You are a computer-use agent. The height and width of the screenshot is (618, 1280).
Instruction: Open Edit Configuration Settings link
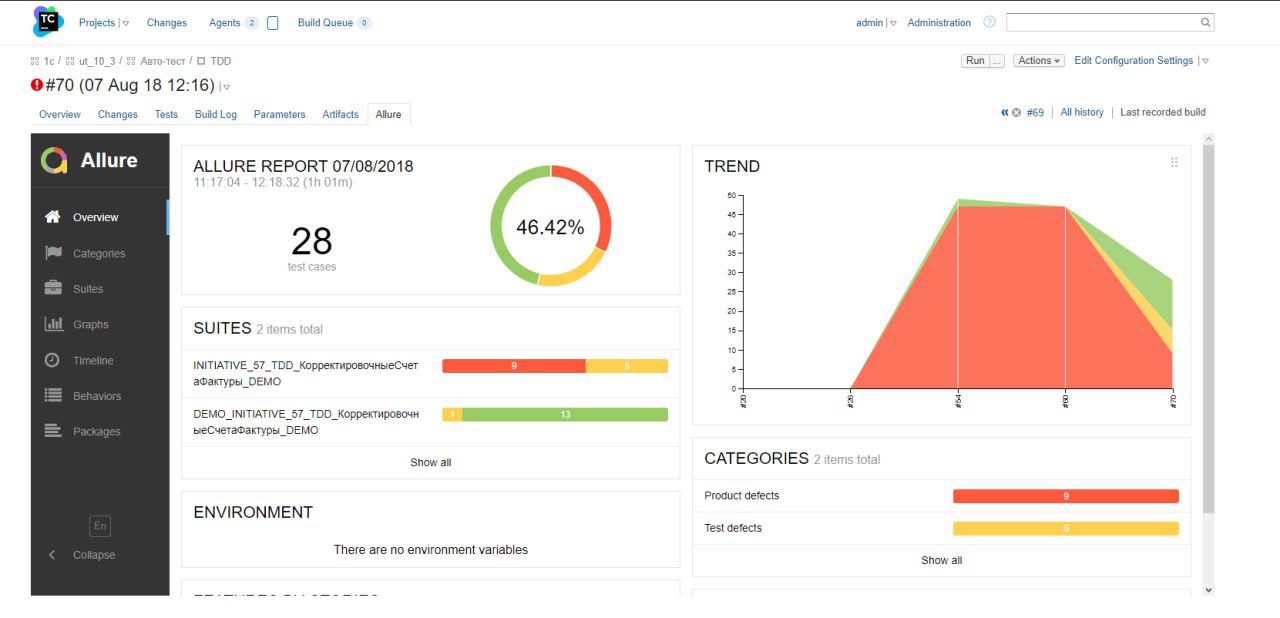tap(1134, 61)
